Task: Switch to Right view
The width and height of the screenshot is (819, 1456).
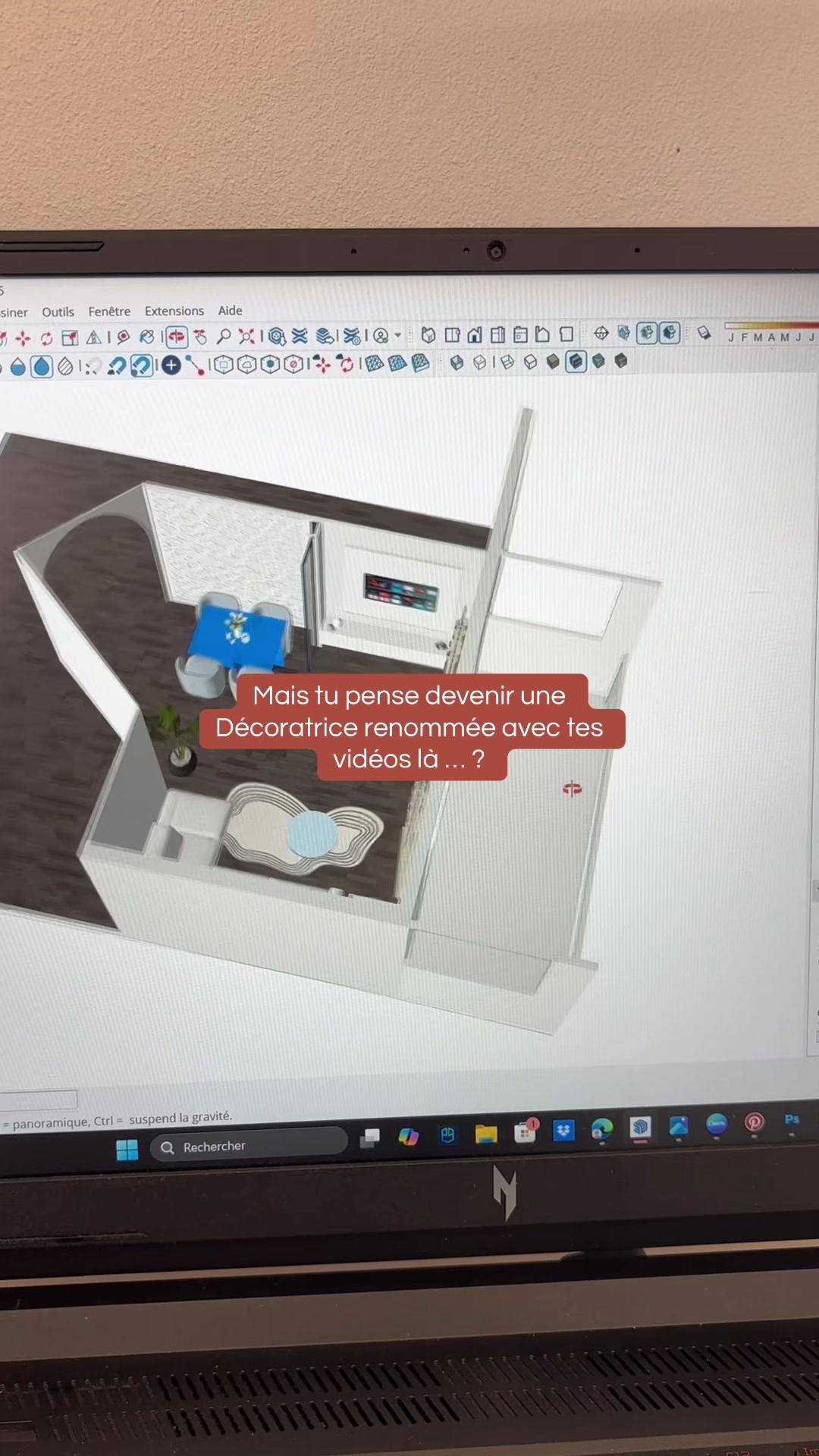Action: point(497,334)
